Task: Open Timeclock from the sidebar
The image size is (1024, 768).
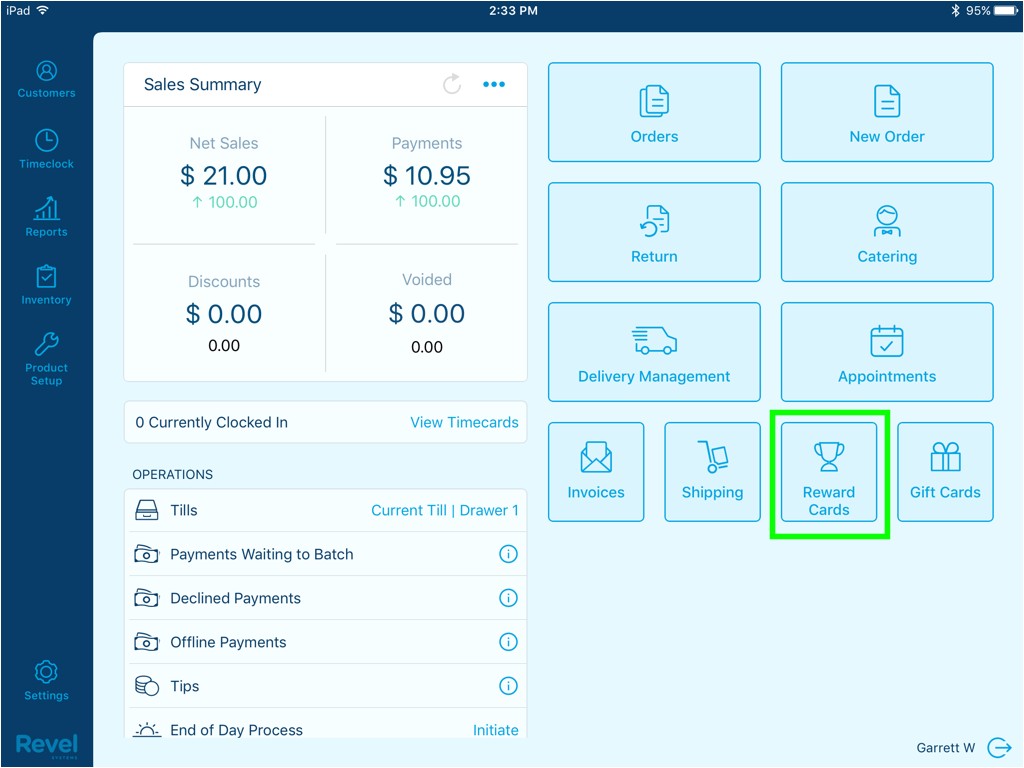Action: tap(46, 149)
